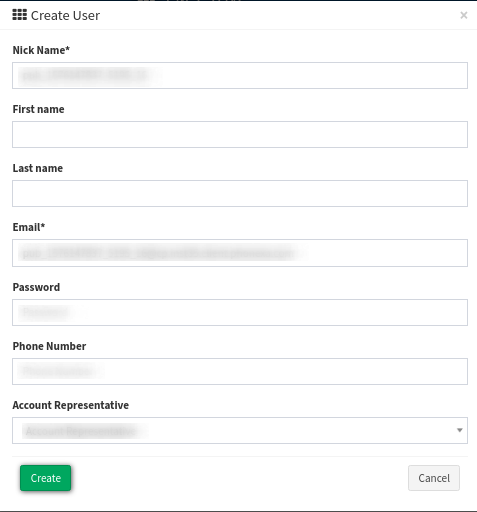Click the First name label
This screenshot has width=477, height=512.
[39, 109]
